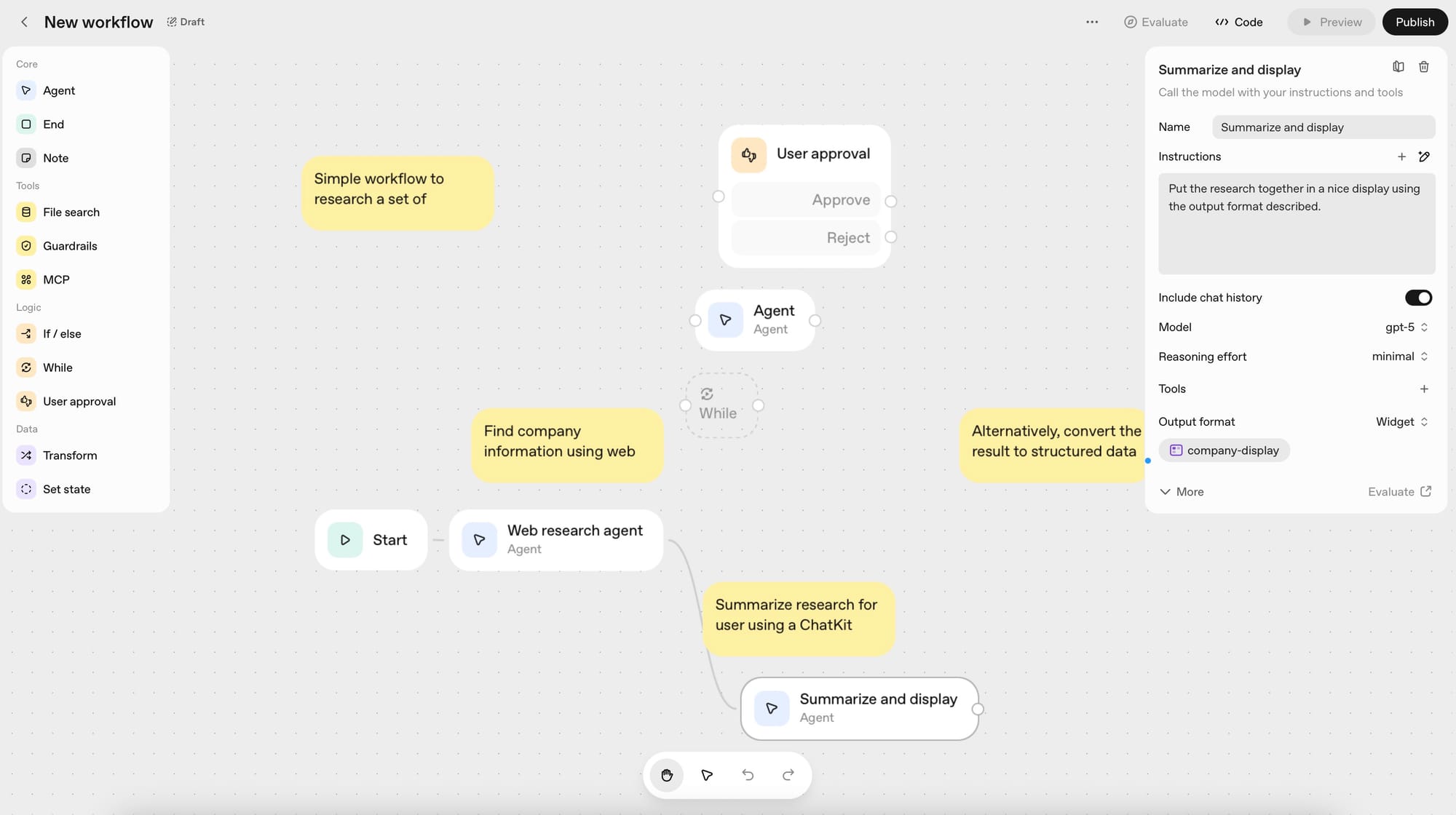Select the hand pan tool
The width and height of the screenshot is (1456, 815).
pyautogui.click(x=666, y=775)
